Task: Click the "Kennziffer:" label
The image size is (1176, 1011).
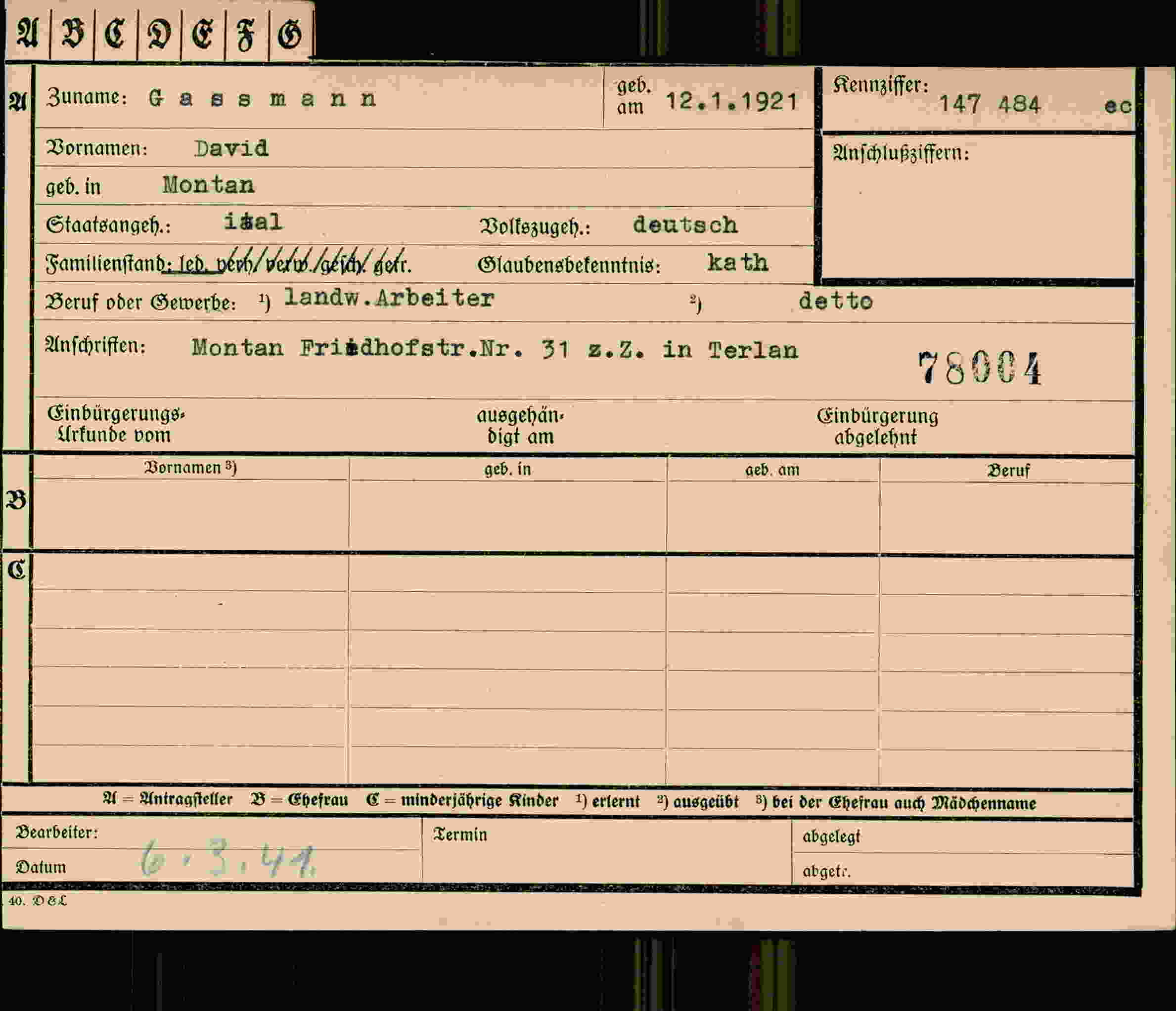Action: coord(880,85)
